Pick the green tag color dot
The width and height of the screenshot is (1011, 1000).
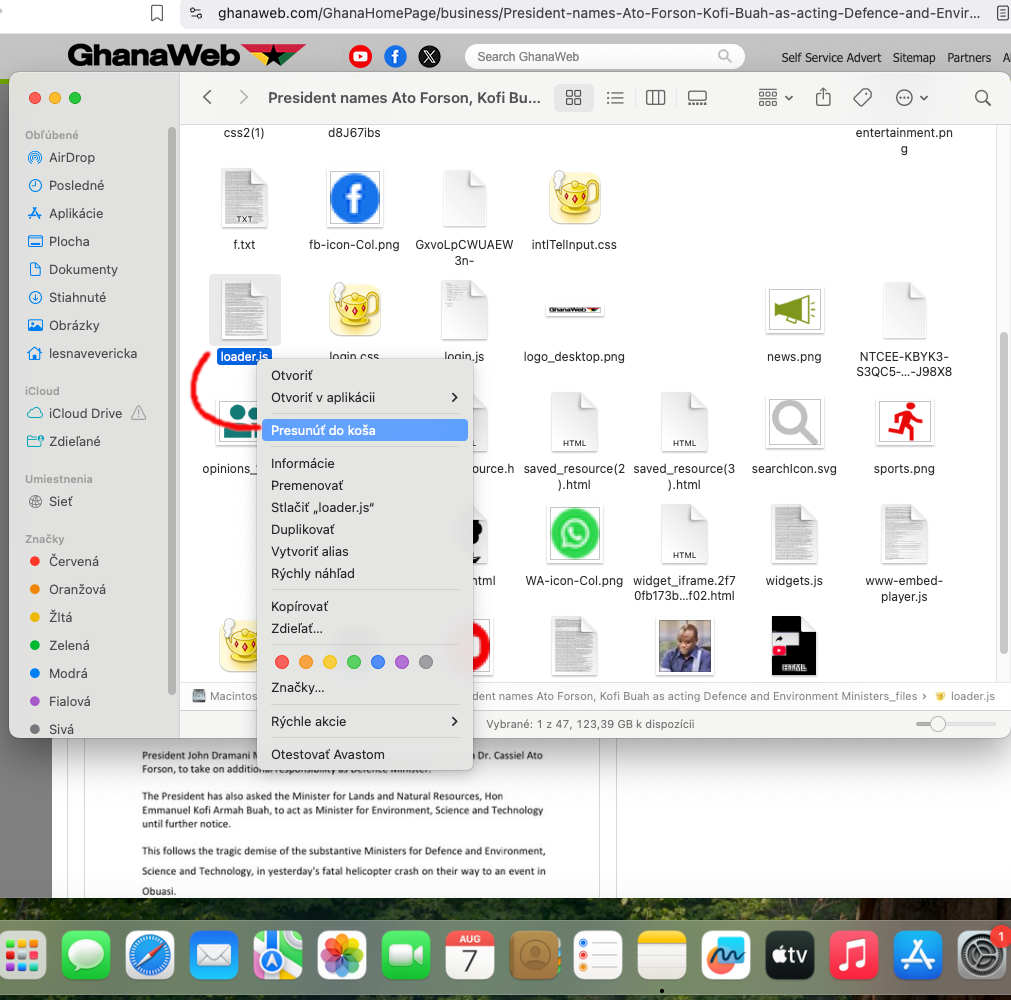pos(354,662)
